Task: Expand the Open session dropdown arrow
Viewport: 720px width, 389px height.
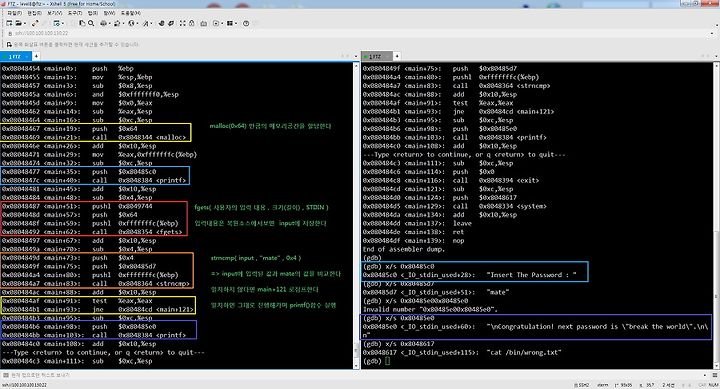Action: coord(25,23)
